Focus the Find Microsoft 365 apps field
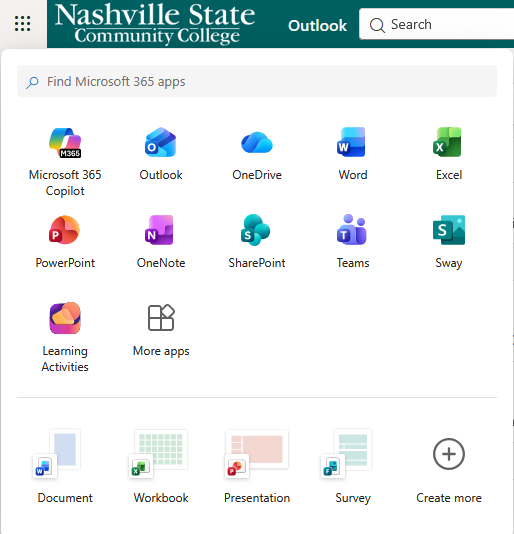Screen dimensions: 514x534 257,81
